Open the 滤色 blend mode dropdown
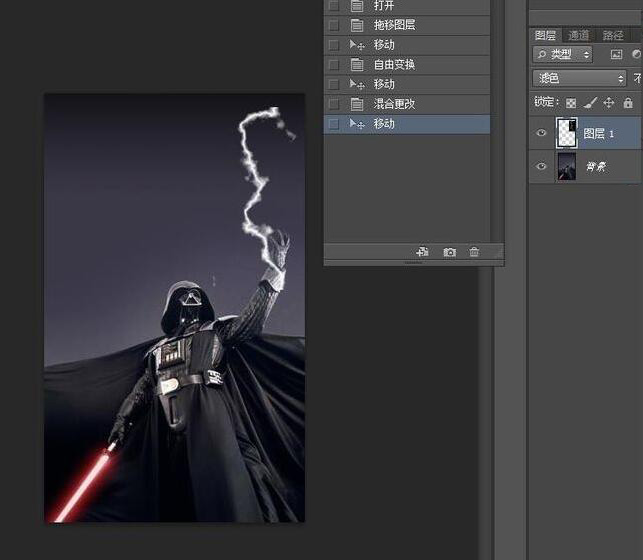The height and width of the screenshot is (560, 643). (579, 78)
